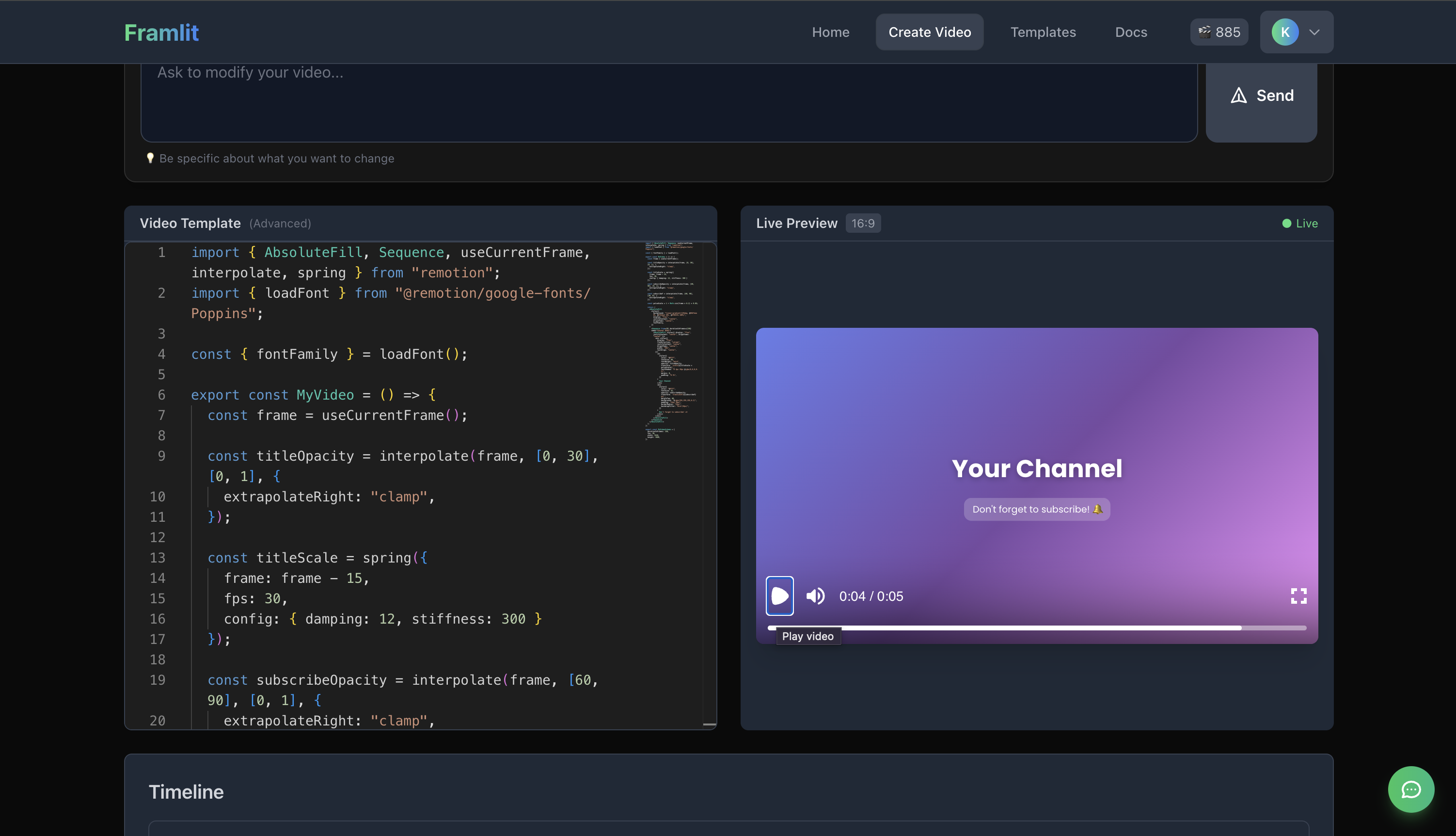Open the Templates page
1456x836 pixels.
[1043, 32]
